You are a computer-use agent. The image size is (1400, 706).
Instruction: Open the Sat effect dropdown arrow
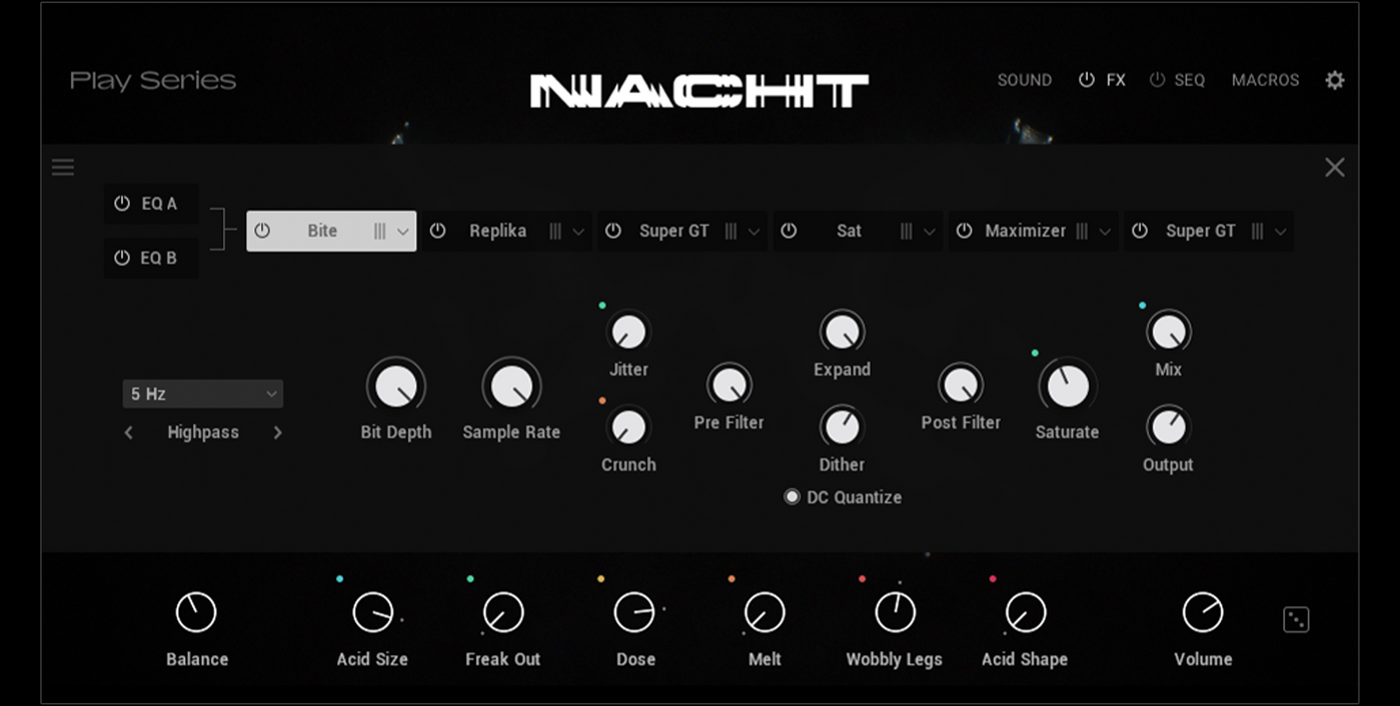[929, 231]
